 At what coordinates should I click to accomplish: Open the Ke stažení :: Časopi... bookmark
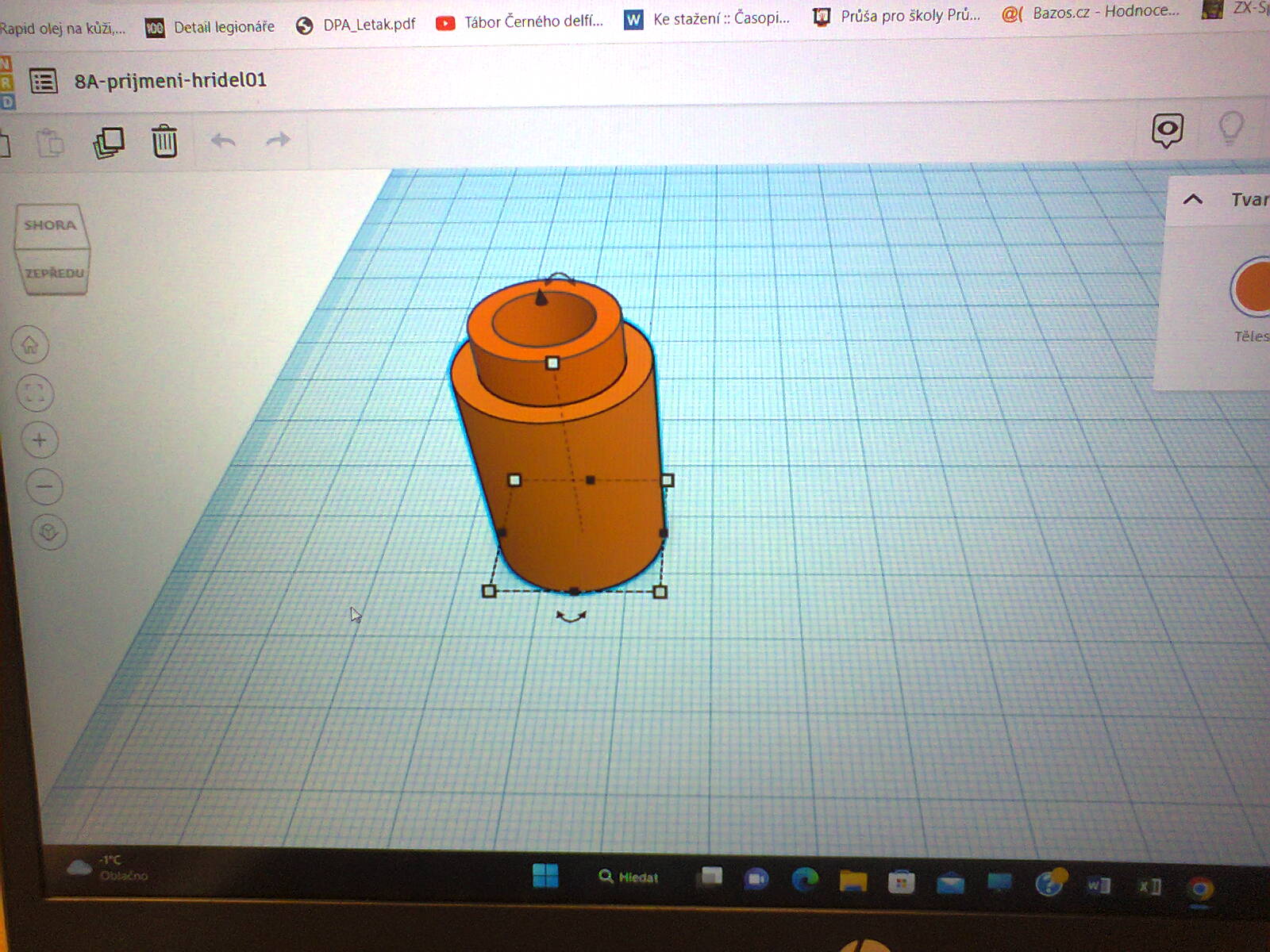[x=707, y=18]
